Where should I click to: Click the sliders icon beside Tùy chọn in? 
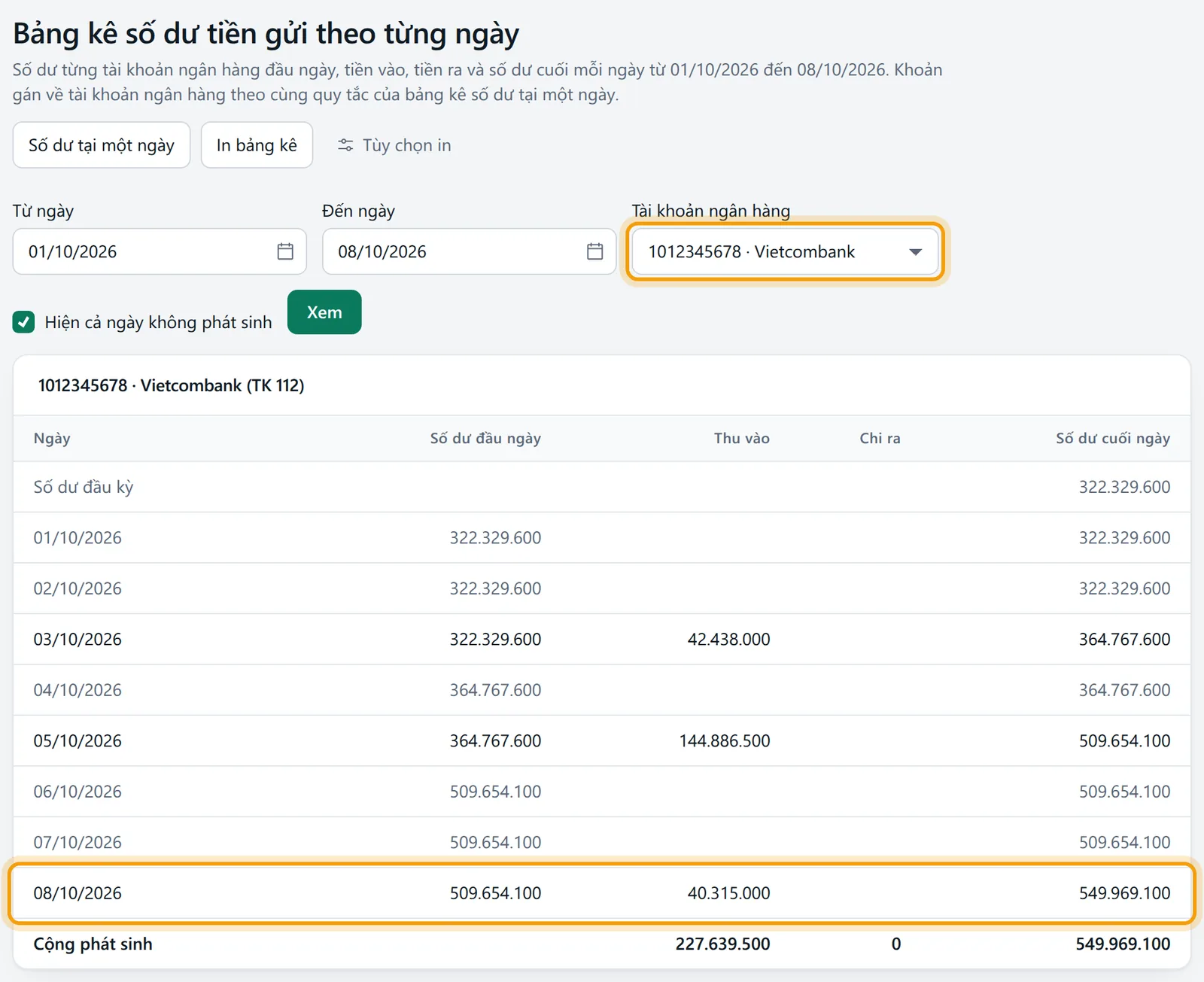pyautogui.click(x=345, y=145)
